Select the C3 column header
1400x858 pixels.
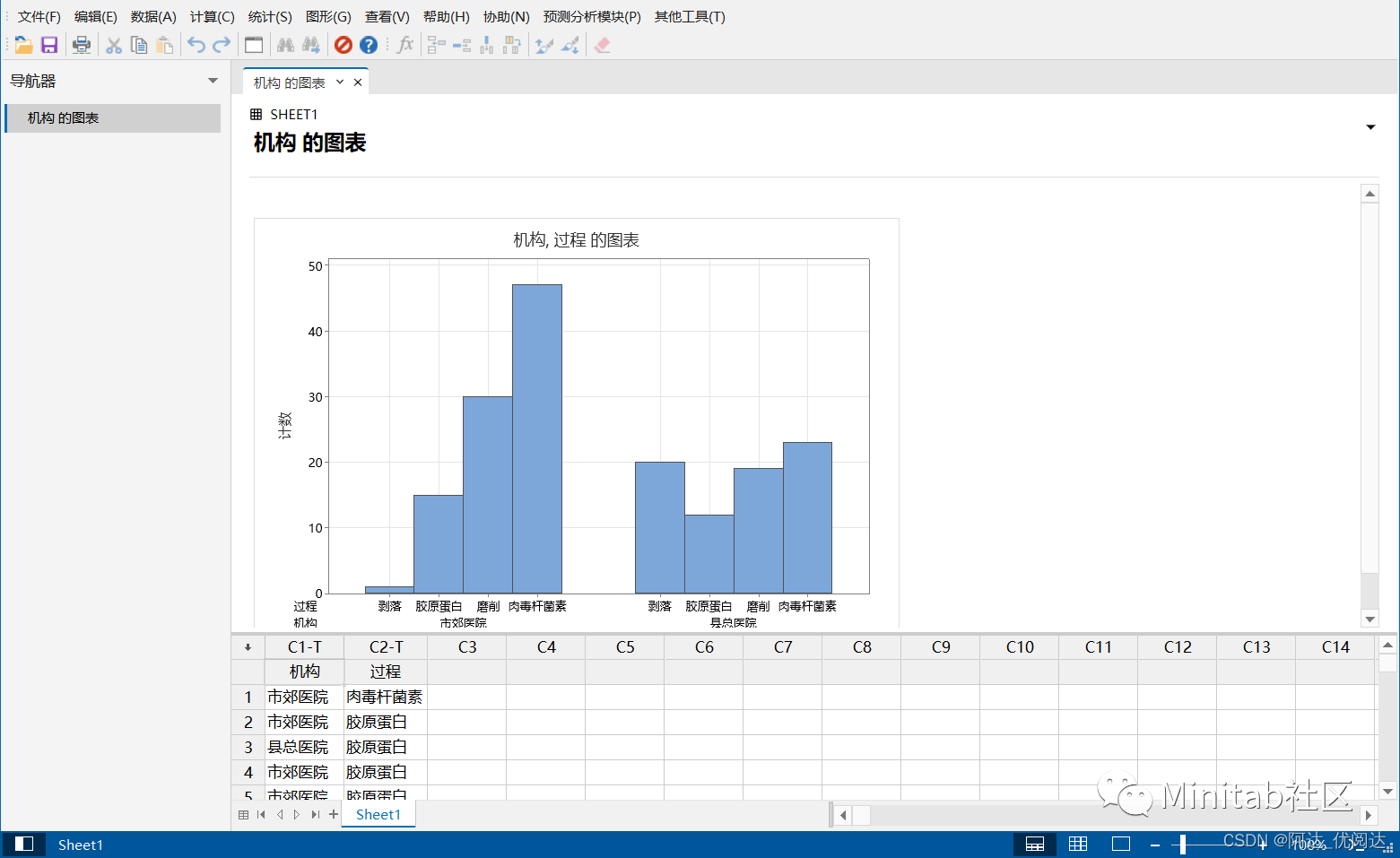pyautogui.click(x=466, y=646)
